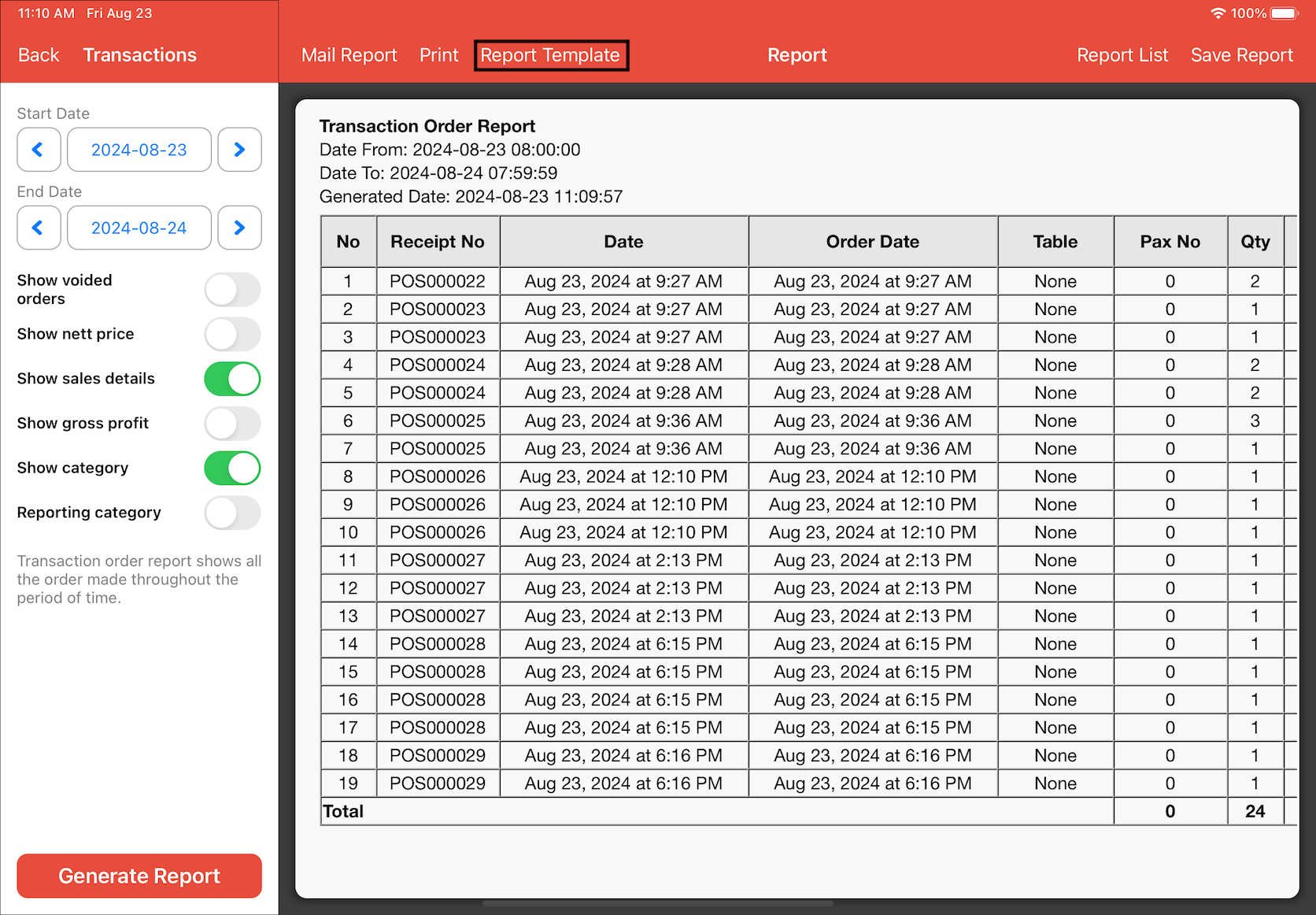Toggle Reporting category switch

coord(232,513)
